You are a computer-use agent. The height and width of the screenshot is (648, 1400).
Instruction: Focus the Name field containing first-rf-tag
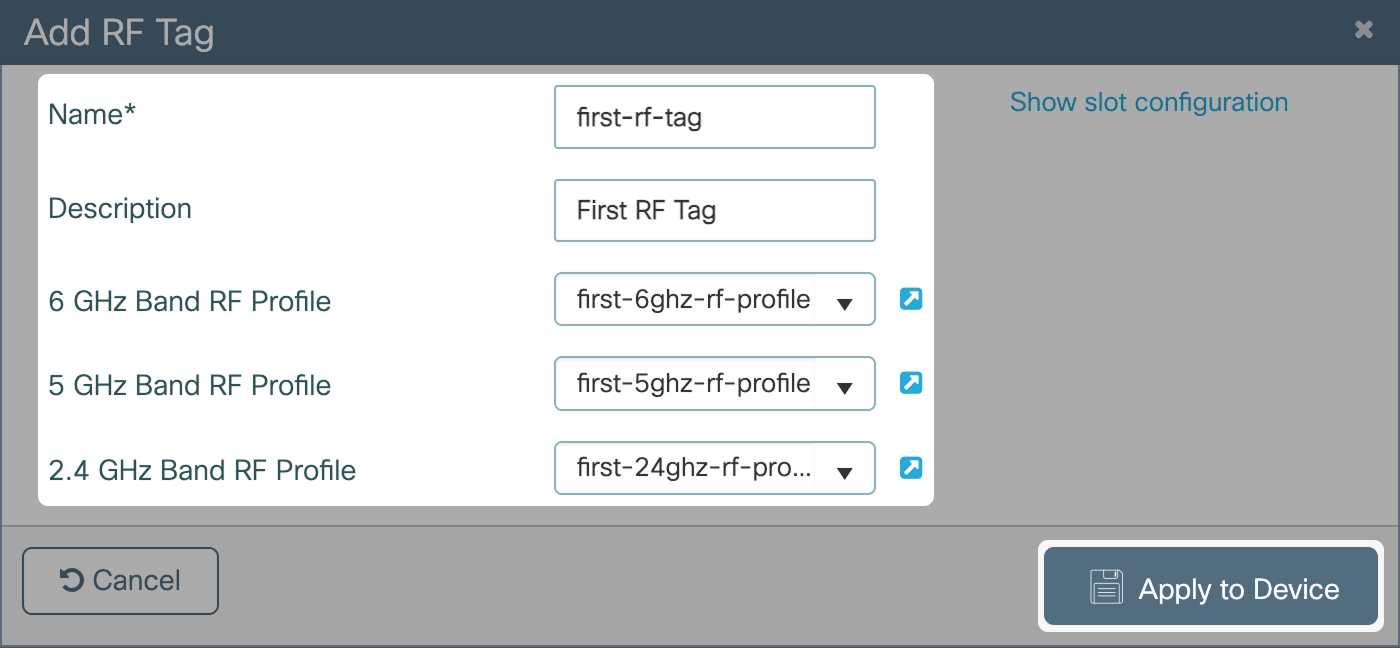coord(714,117)
